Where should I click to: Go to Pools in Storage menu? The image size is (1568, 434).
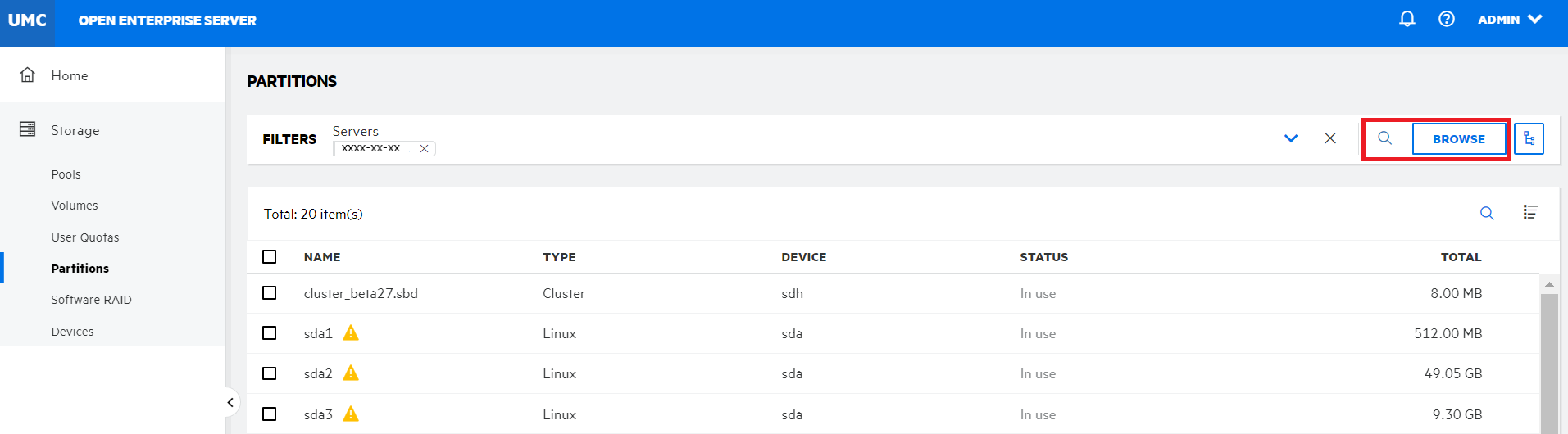click(x=66, y=174)
